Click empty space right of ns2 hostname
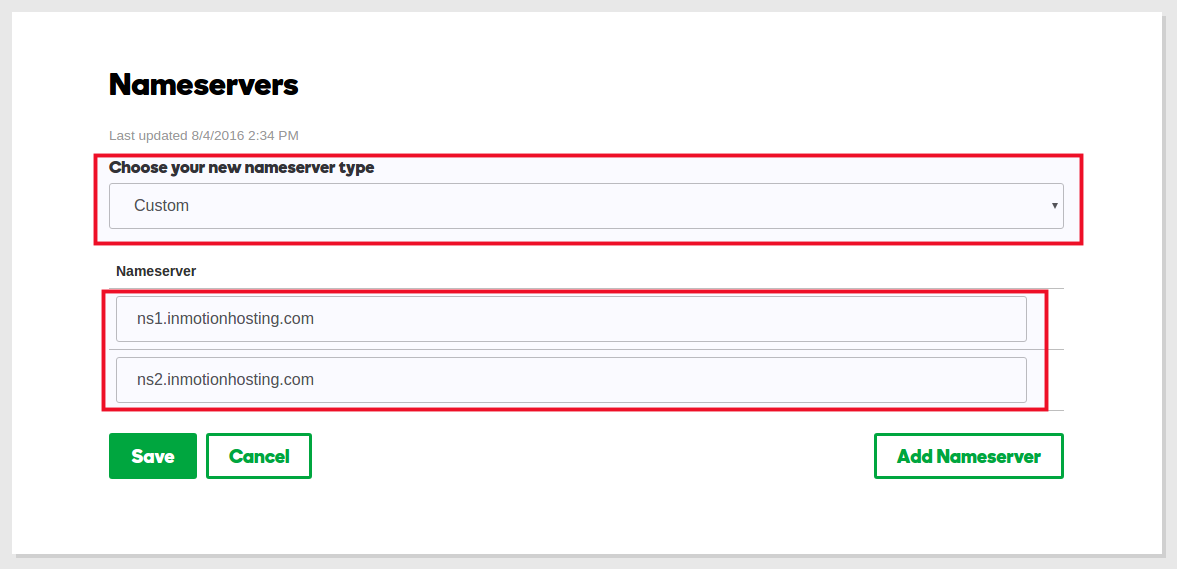The width and height of the screenshot is (1177, 569). 700,380
